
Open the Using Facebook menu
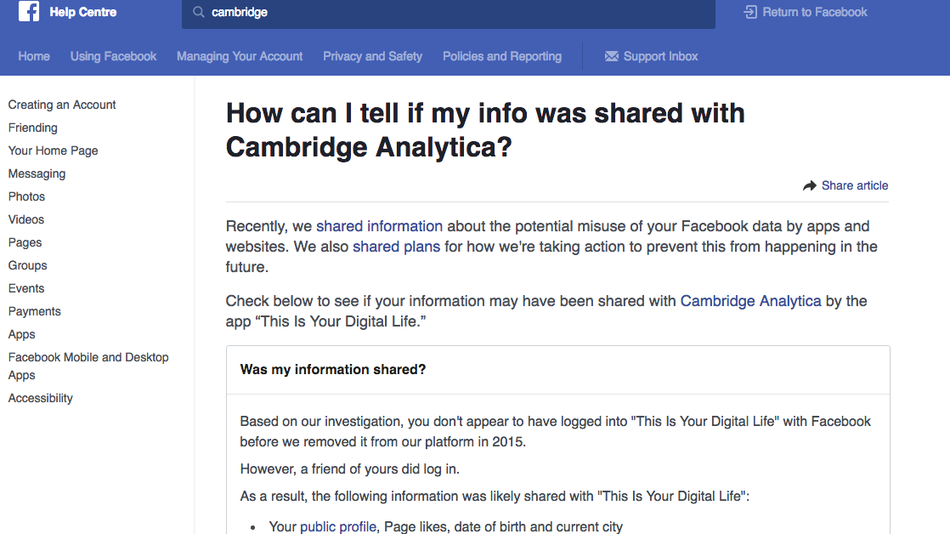(x=113, y=56)
